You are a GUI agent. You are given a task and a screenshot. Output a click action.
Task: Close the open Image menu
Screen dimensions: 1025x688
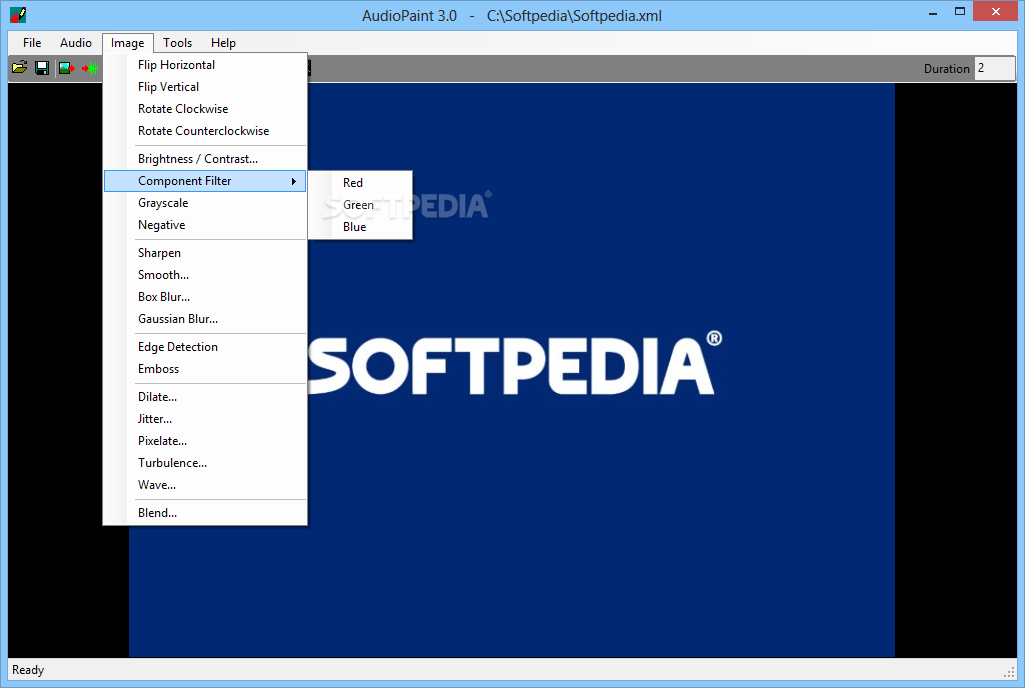click(127, 43)
